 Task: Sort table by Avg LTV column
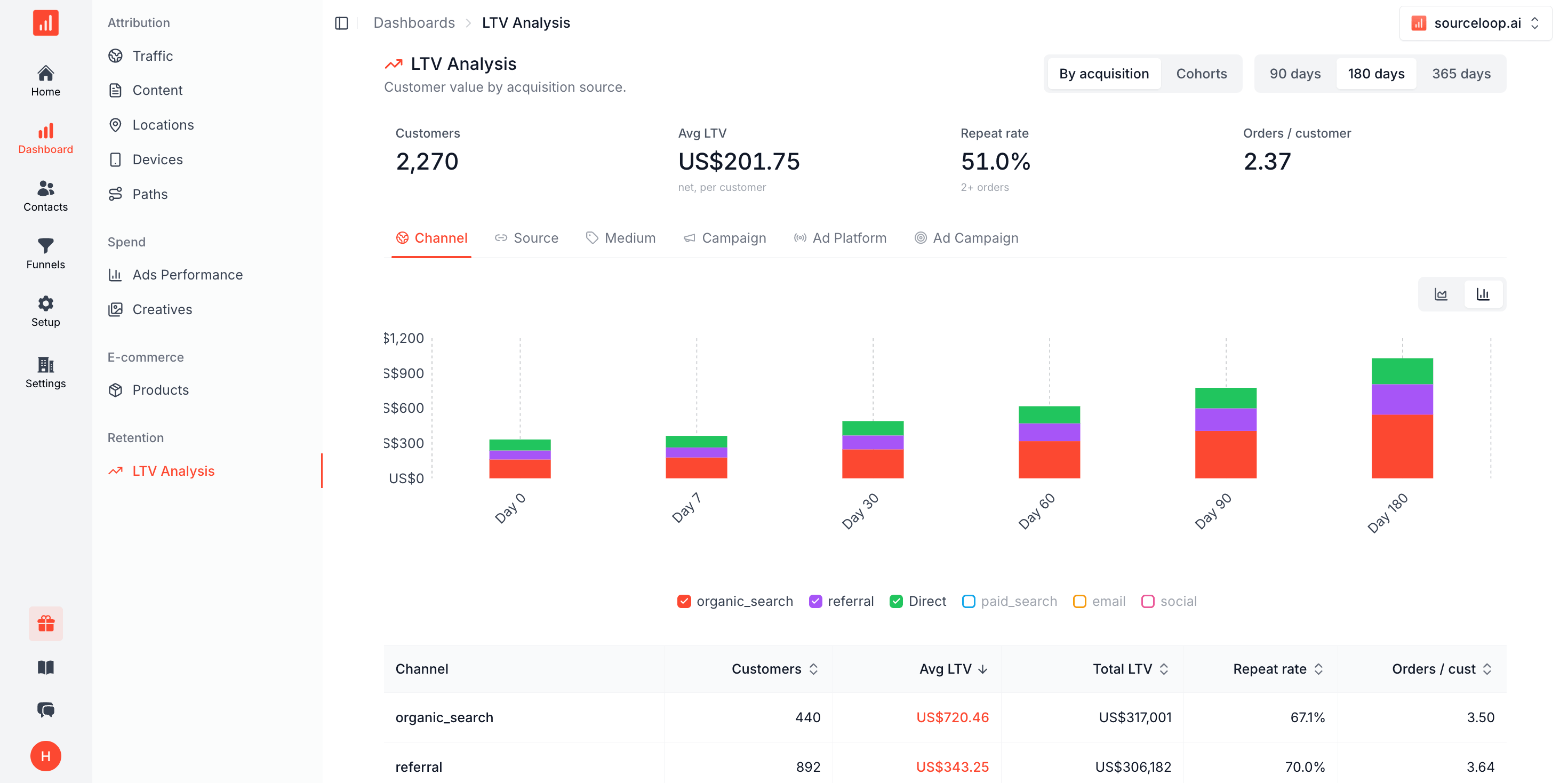tap(953, 669)
